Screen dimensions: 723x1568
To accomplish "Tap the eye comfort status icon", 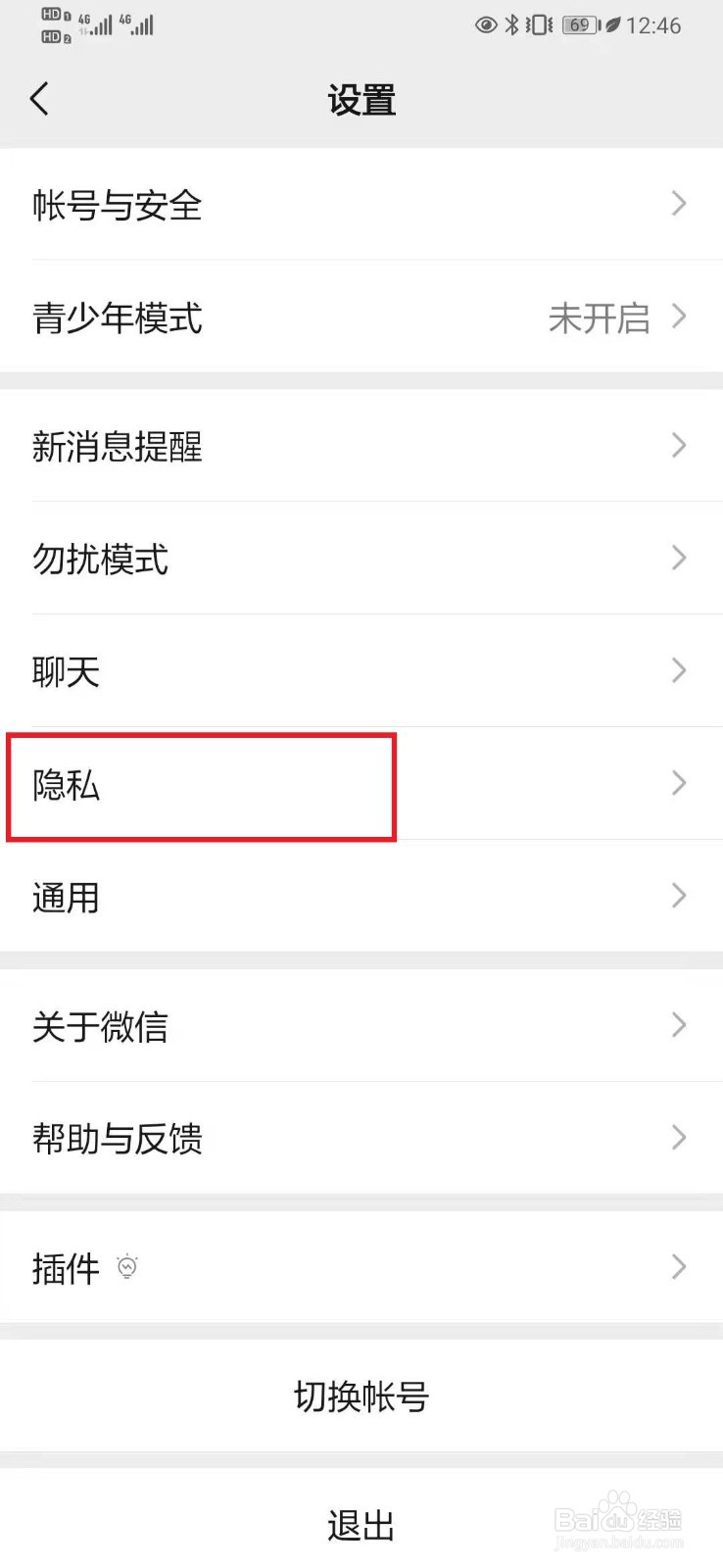I will (x=486, y=25).
